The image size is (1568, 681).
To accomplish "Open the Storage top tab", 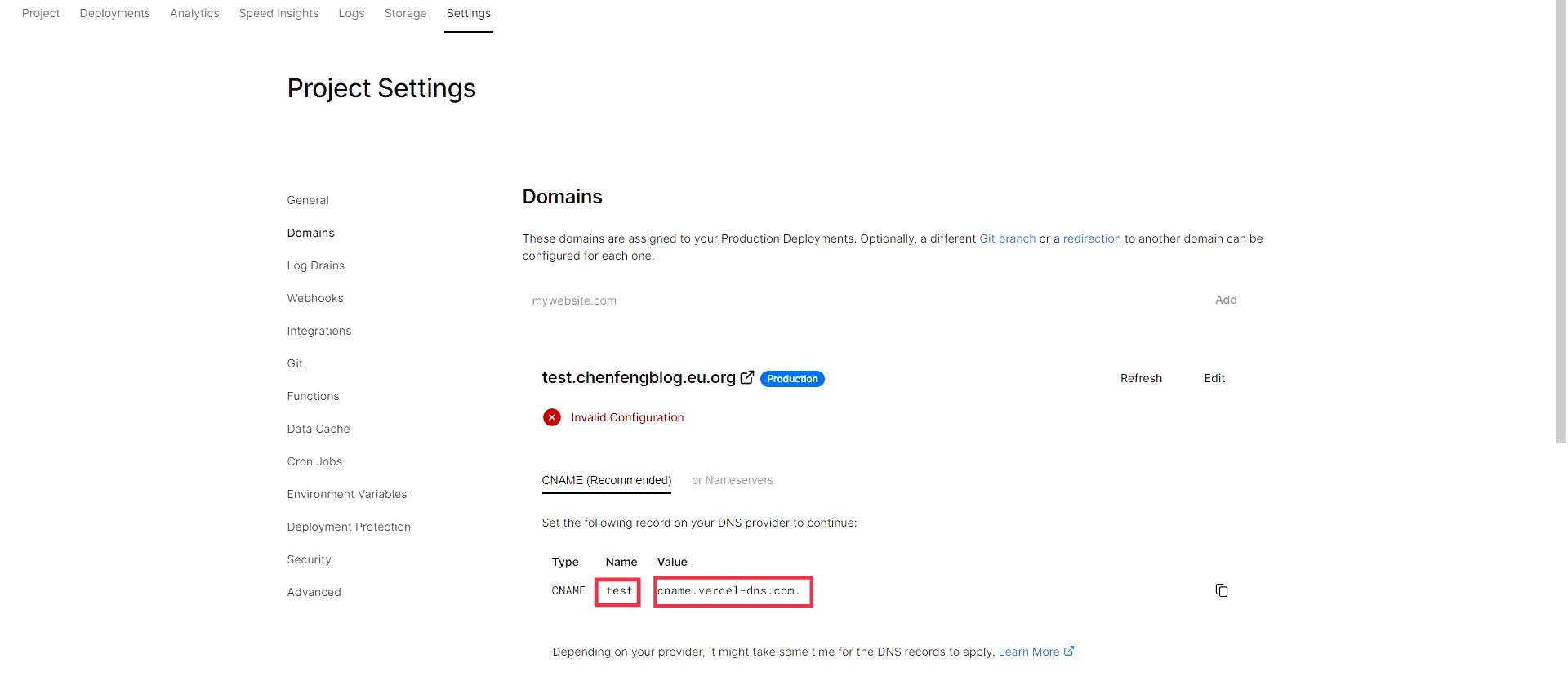I will point(406,13).
